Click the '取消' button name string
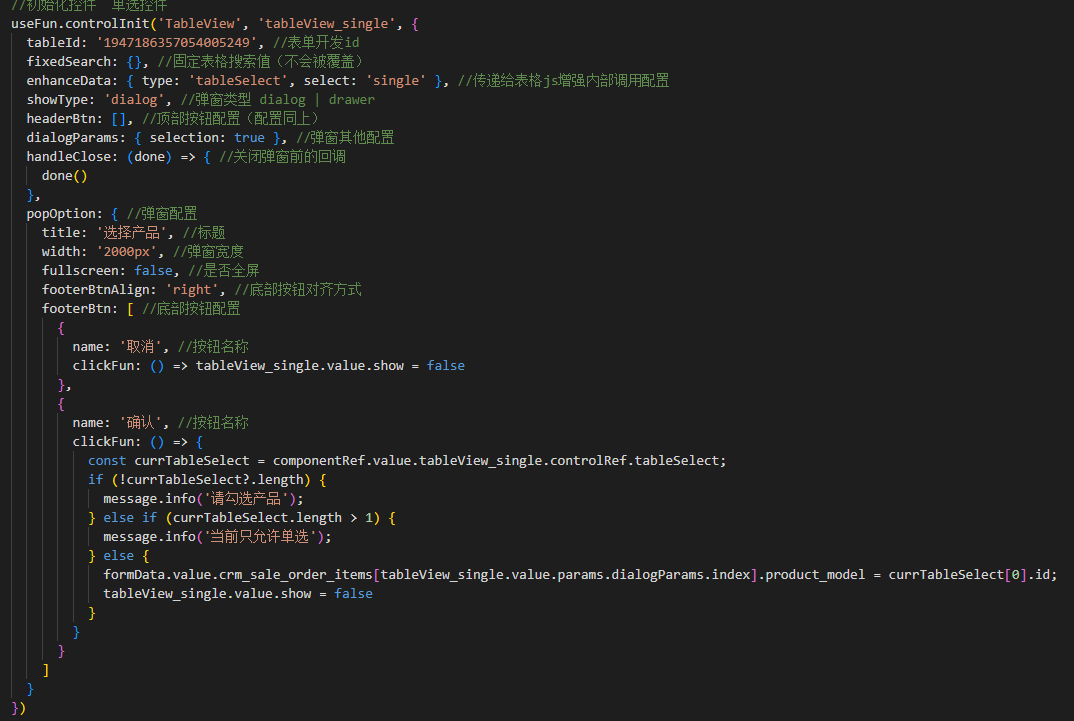The width and height of the screenshot is (1074, 721). pos(144,346)
